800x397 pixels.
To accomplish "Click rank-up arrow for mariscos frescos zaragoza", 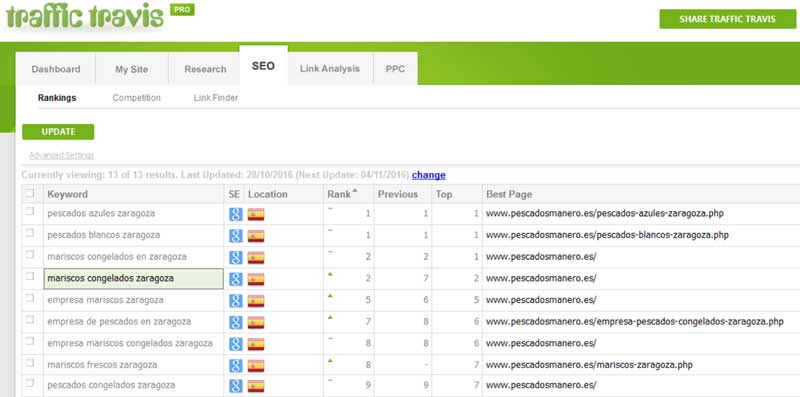I will [330, 360].
